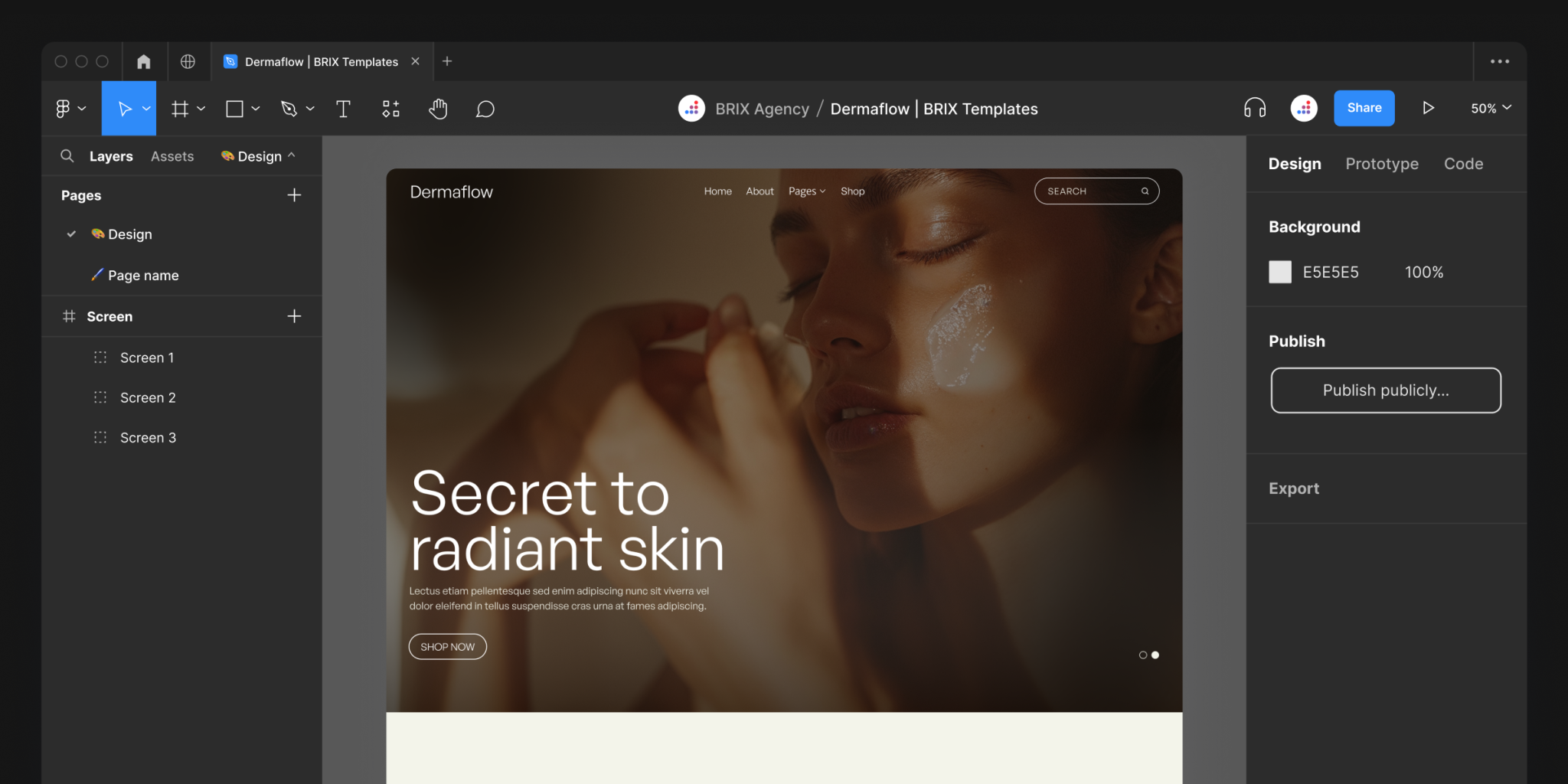Start audio call with headphones icon
Viewport: 1568px width, 784px height.
coord(1253,108)
